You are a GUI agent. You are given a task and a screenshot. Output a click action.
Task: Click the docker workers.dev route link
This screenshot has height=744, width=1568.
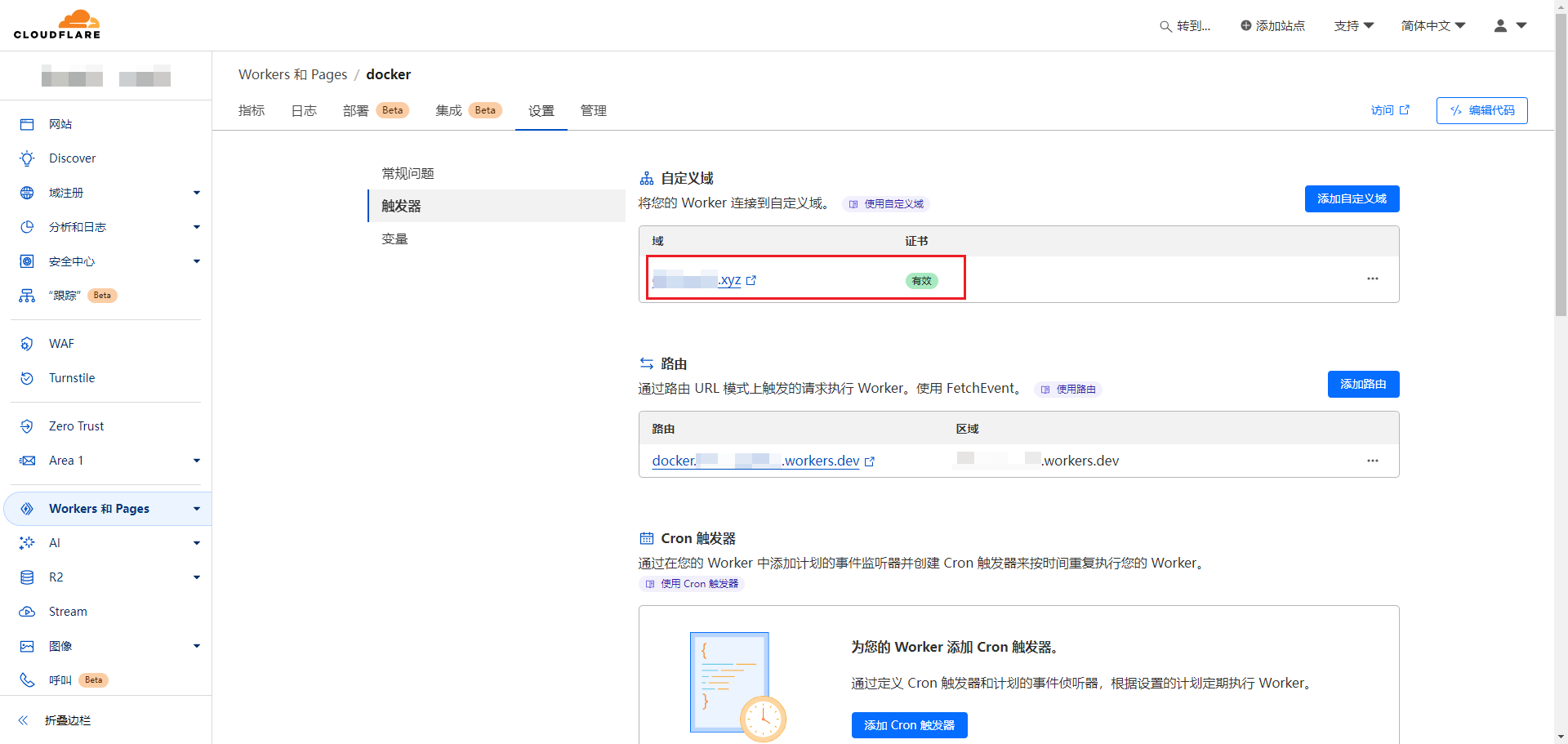click(755, 460)
